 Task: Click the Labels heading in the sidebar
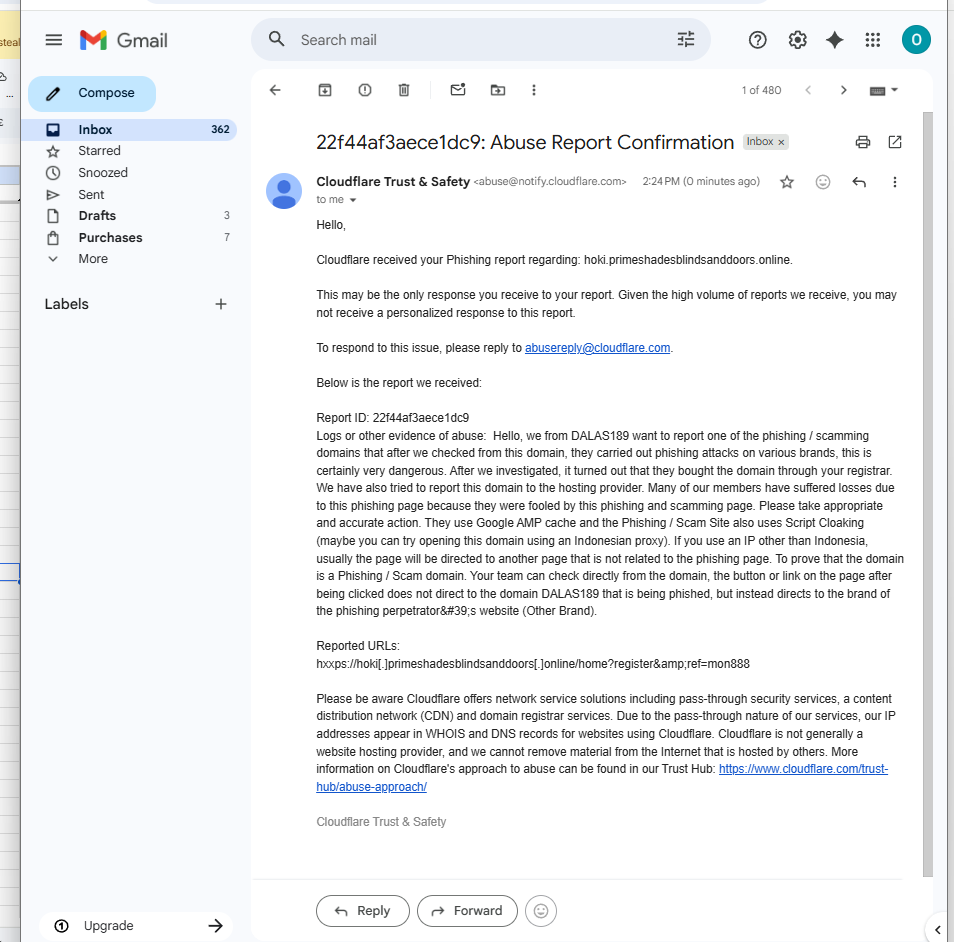[66, 304]
